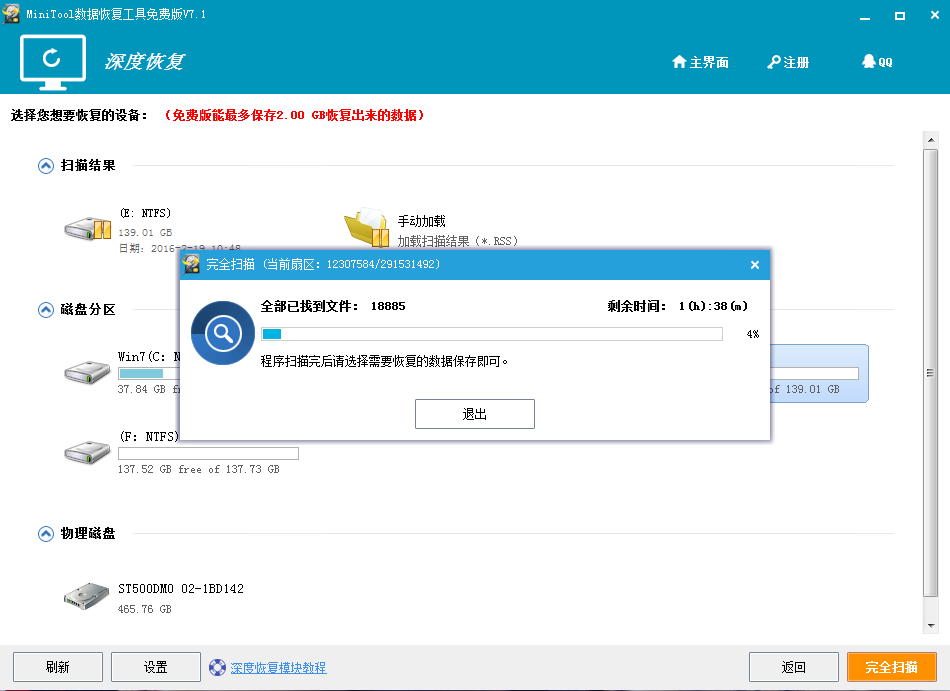Click the '465.76 GB' disk size text
The width and height of the screenshot is (950, 691).
[145, 609]
